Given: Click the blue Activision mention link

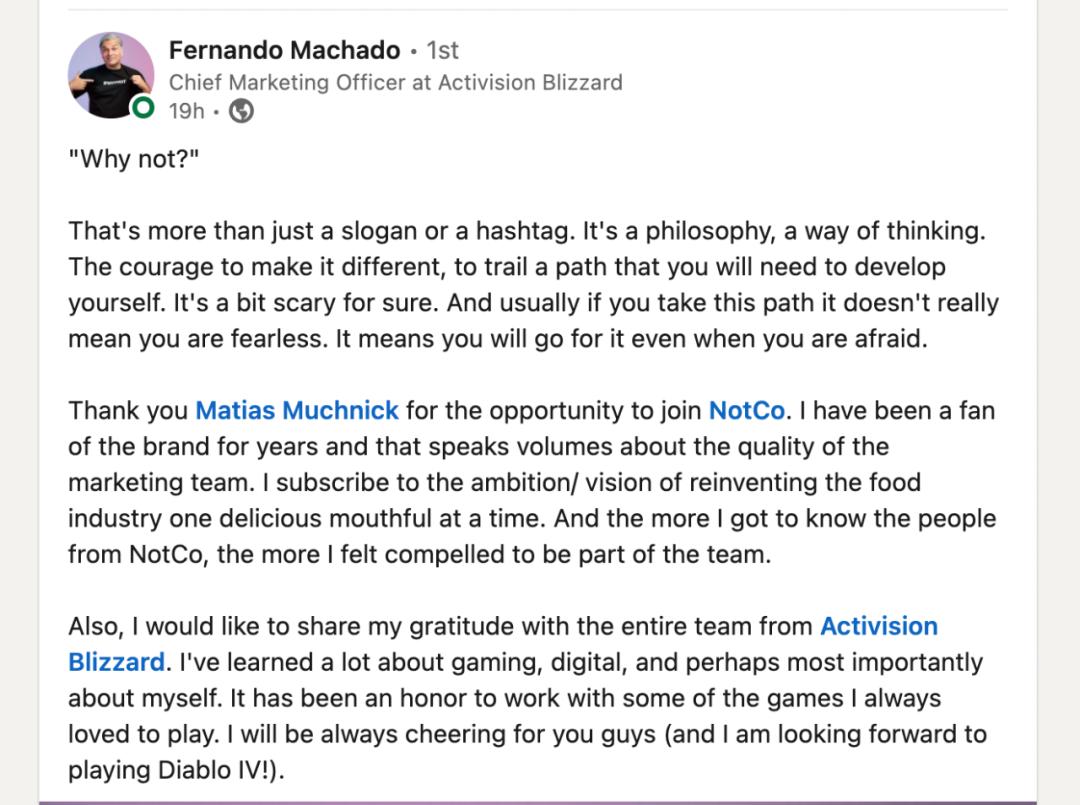Looking at the screenshot, I should click(x=878, y=626).
